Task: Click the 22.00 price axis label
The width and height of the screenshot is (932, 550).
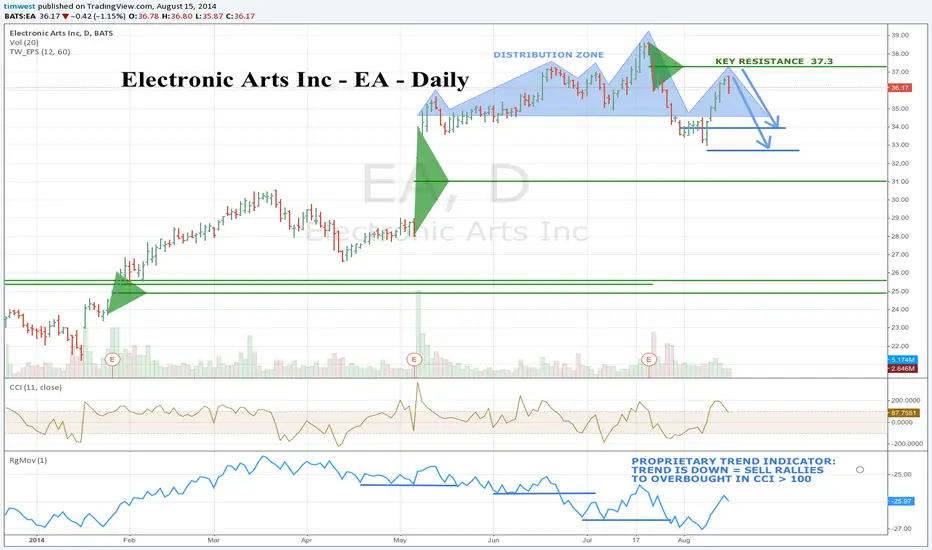Action: pyautogui.click(x=900, y=346)
